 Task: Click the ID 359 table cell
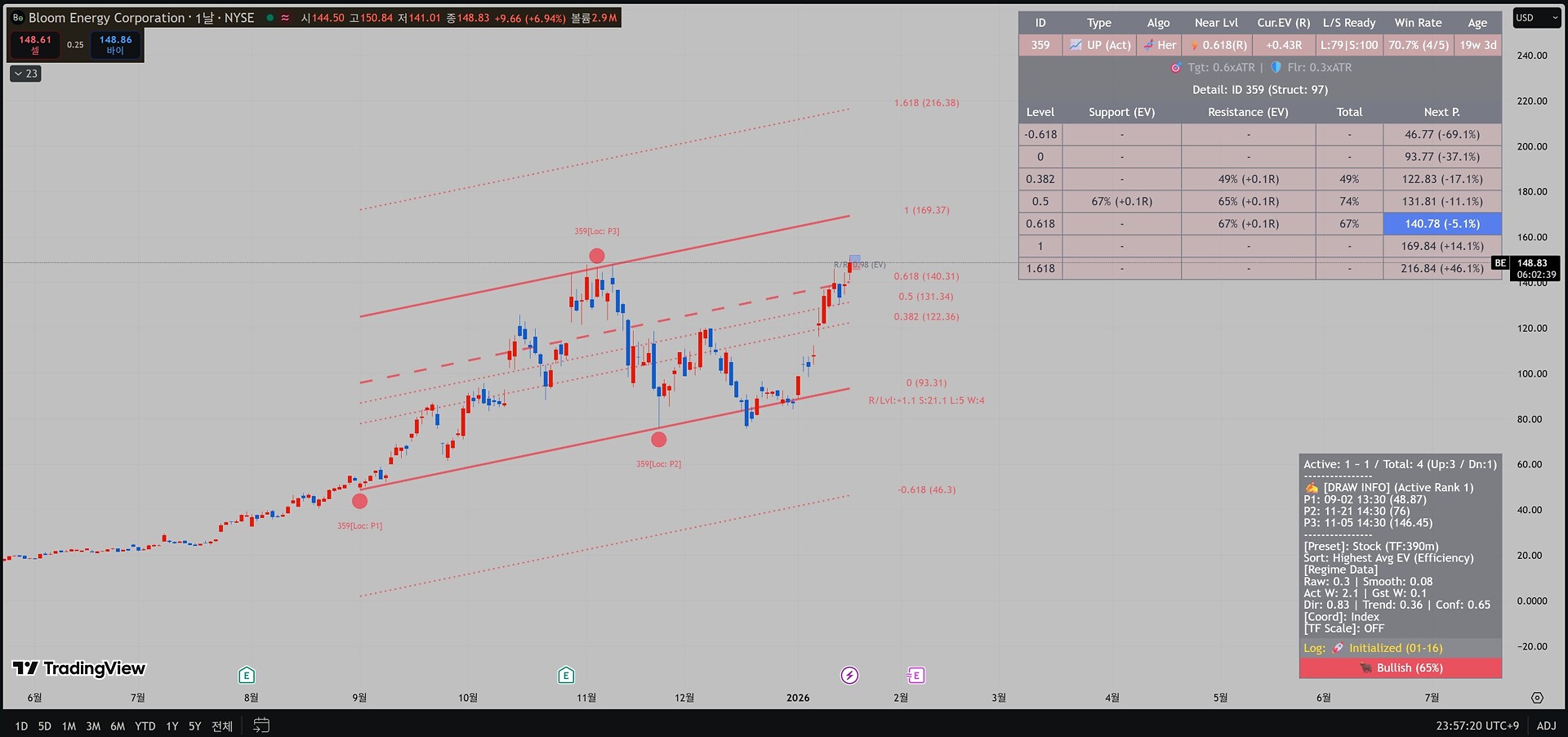point(1040,45)
